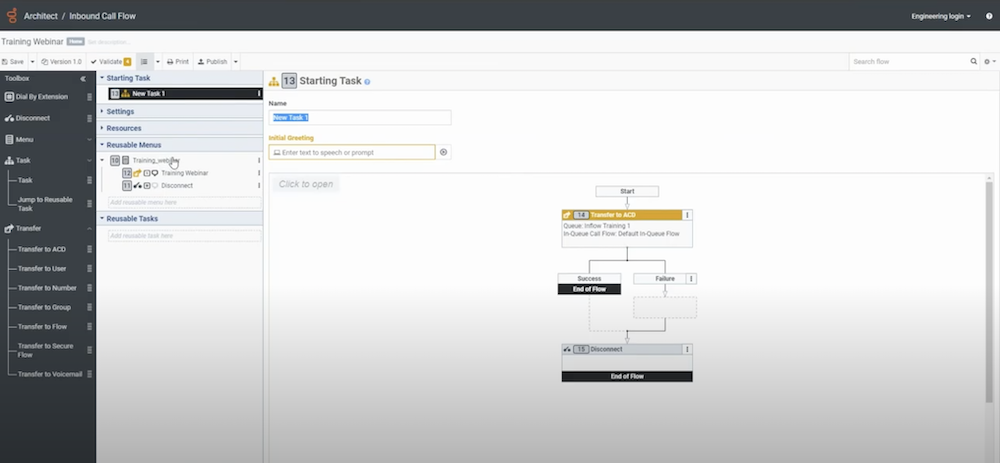Image resolution: width=1000 pixels, height=463 pixels.
Task: Focus the Initial Greeting text field
Action: coord(352,152)
